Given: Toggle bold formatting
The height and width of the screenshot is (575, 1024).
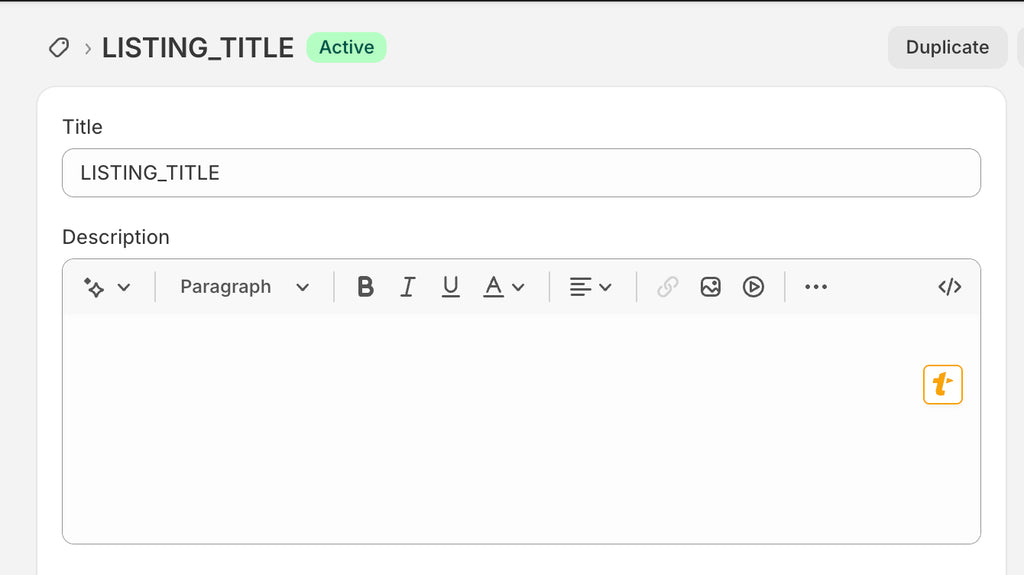Looking at the screenshot, I should [x=366, y=287].
